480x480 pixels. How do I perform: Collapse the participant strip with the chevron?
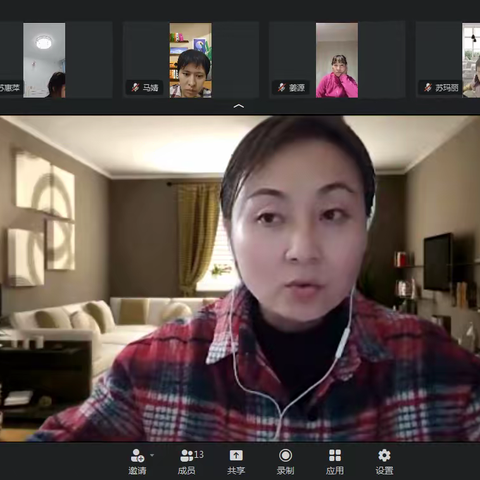coord(239,106)
